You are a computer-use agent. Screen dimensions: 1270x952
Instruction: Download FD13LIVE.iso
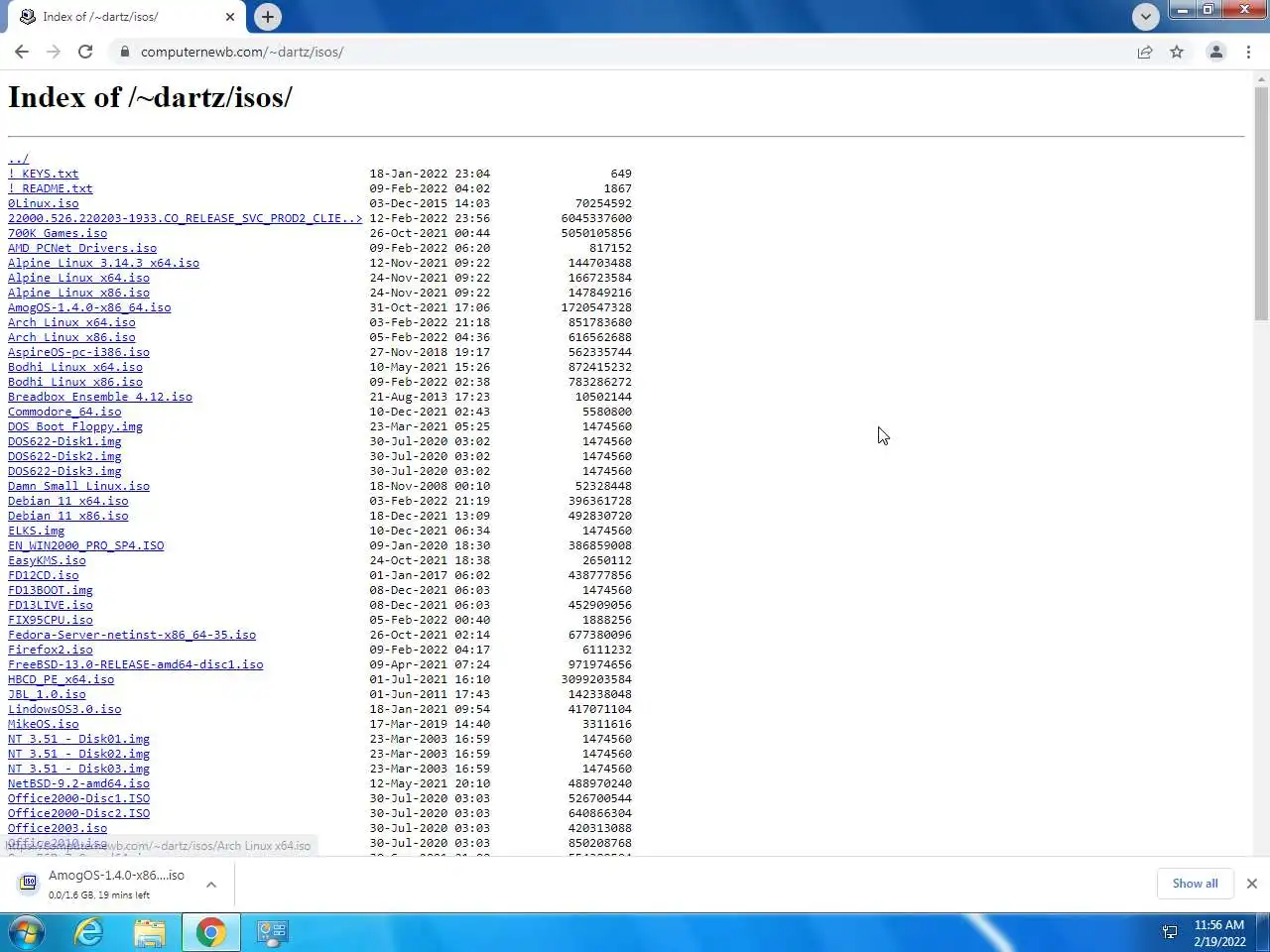[51, 605]
